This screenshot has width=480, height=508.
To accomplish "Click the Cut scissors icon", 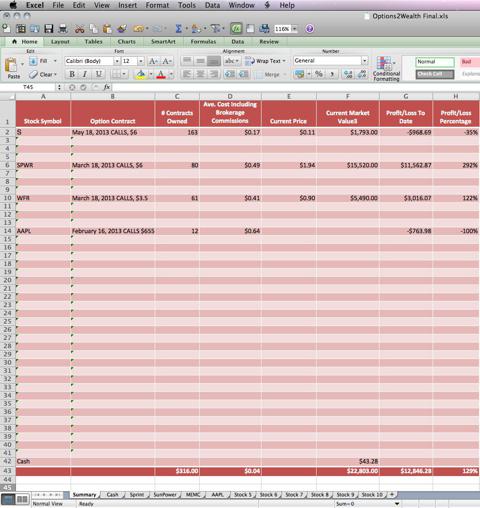I will (79, 29).
